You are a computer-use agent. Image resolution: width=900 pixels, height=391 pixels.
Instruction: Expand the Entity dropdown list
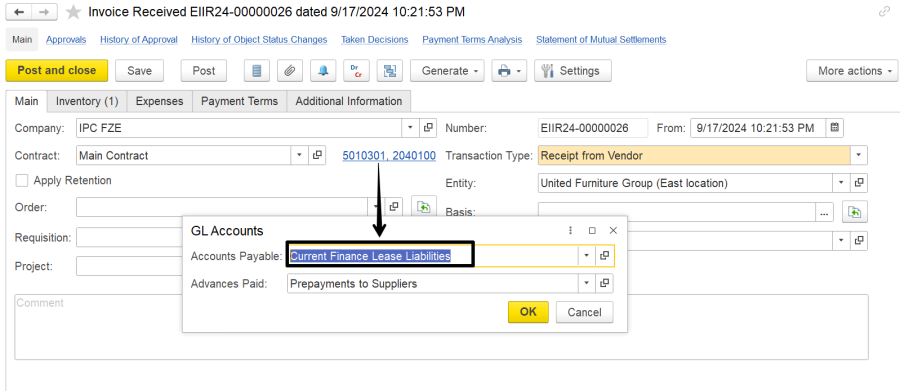[841, 183]
